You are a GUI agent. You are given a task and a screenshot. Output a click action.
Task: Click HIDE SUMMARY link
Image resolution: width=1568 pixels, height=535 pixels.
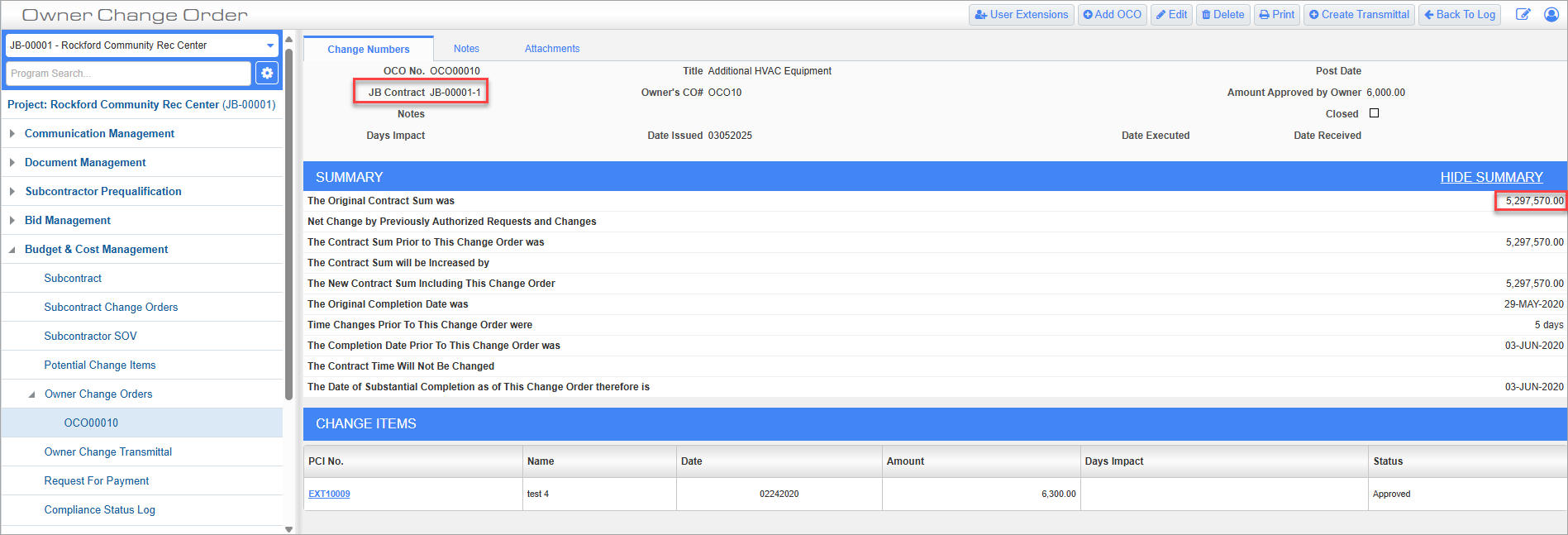tap(1491, 177)
